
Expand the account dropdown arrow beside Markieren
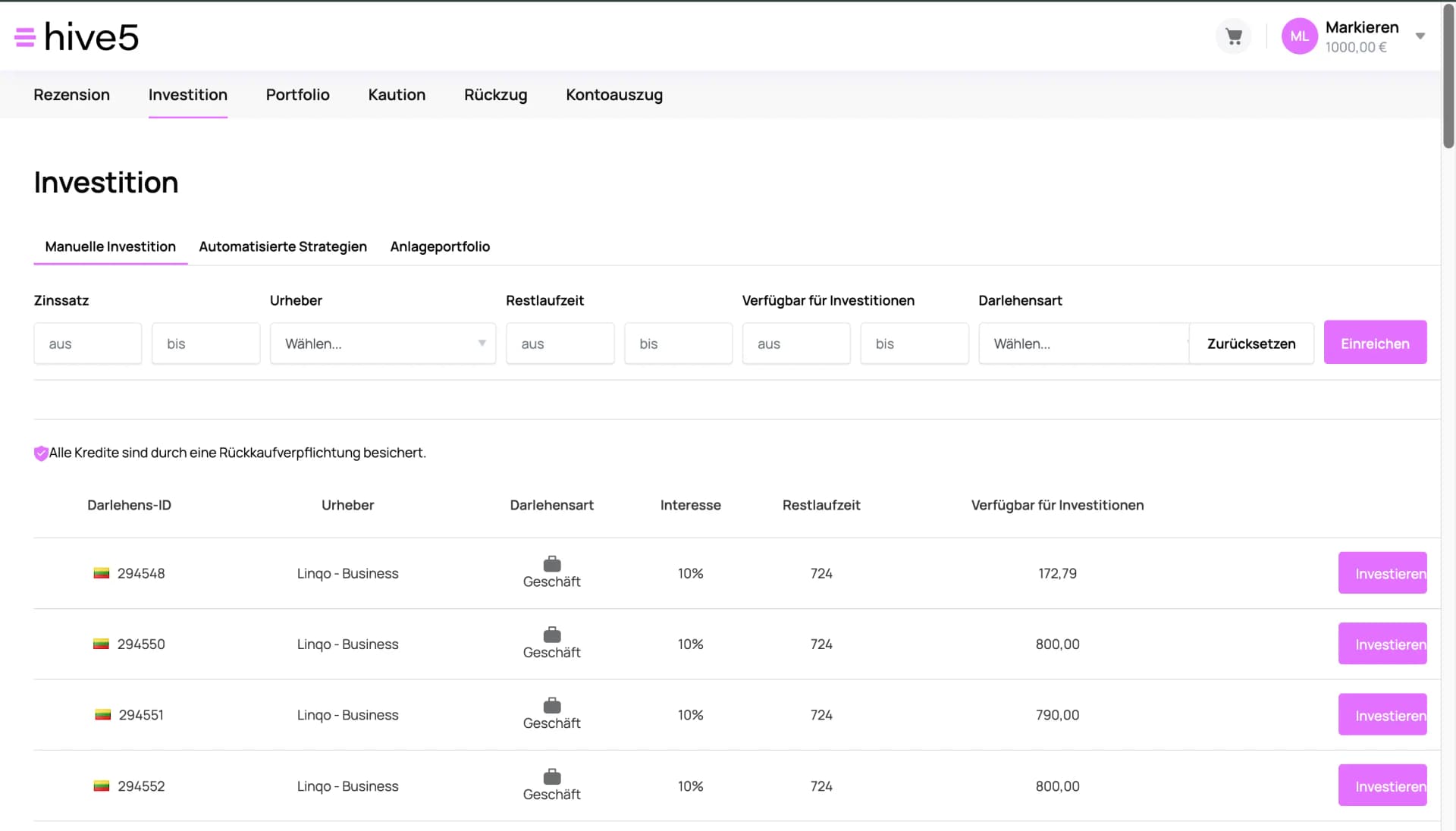coord(1420,36)
